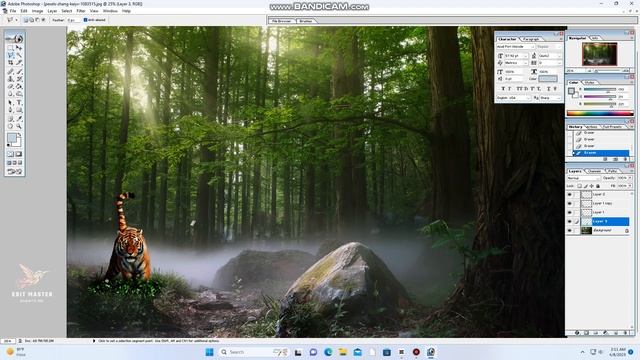Open the Image menu

coord(37,11)
